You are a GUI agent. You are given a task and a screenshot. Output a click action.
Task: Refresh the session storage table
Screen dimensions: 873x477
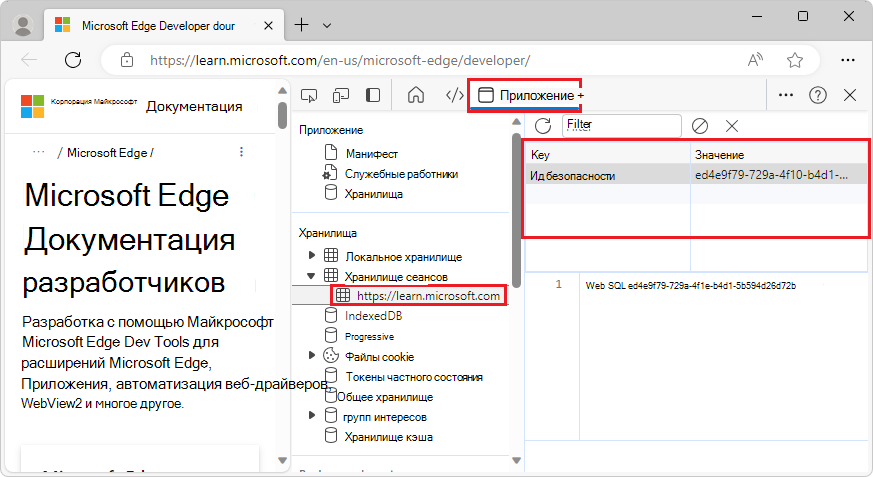click(543, 126)
